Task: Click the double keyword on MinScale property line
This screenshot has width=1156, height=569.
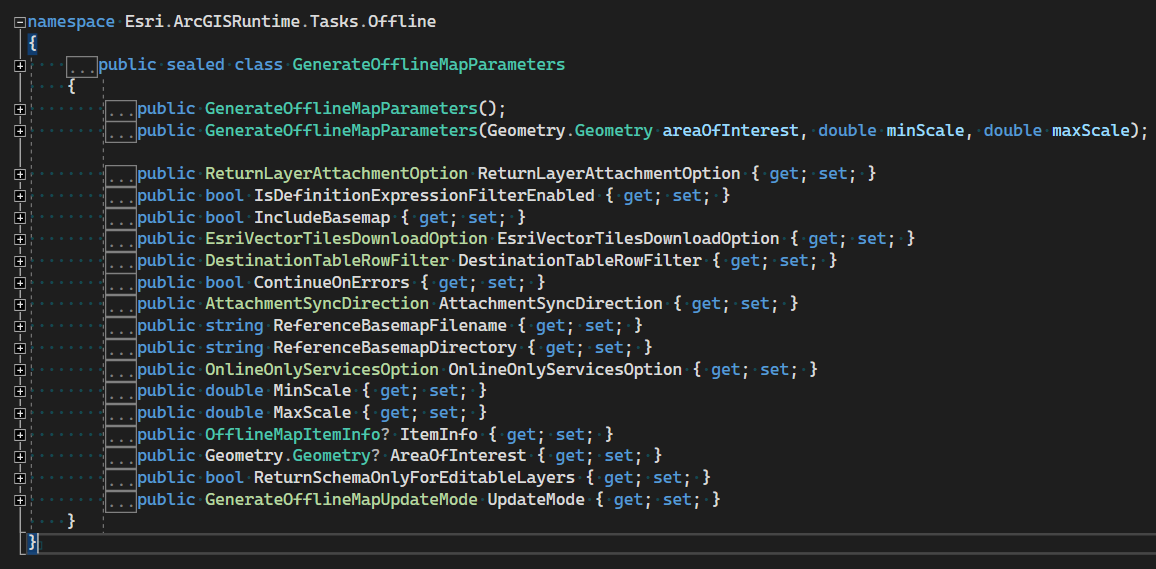Action: 234,391
